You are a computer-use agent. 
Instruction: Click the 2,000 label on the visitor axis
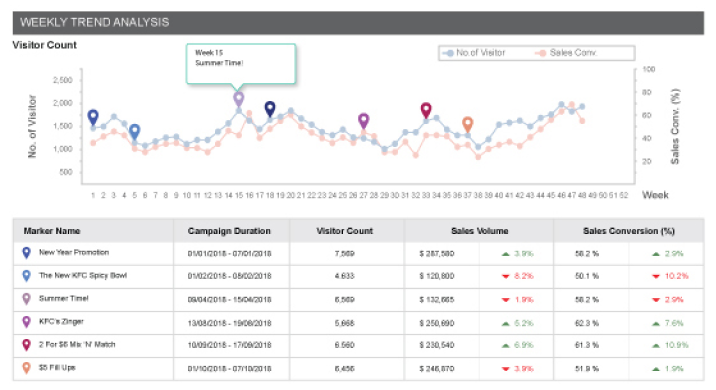pos(63,103)
